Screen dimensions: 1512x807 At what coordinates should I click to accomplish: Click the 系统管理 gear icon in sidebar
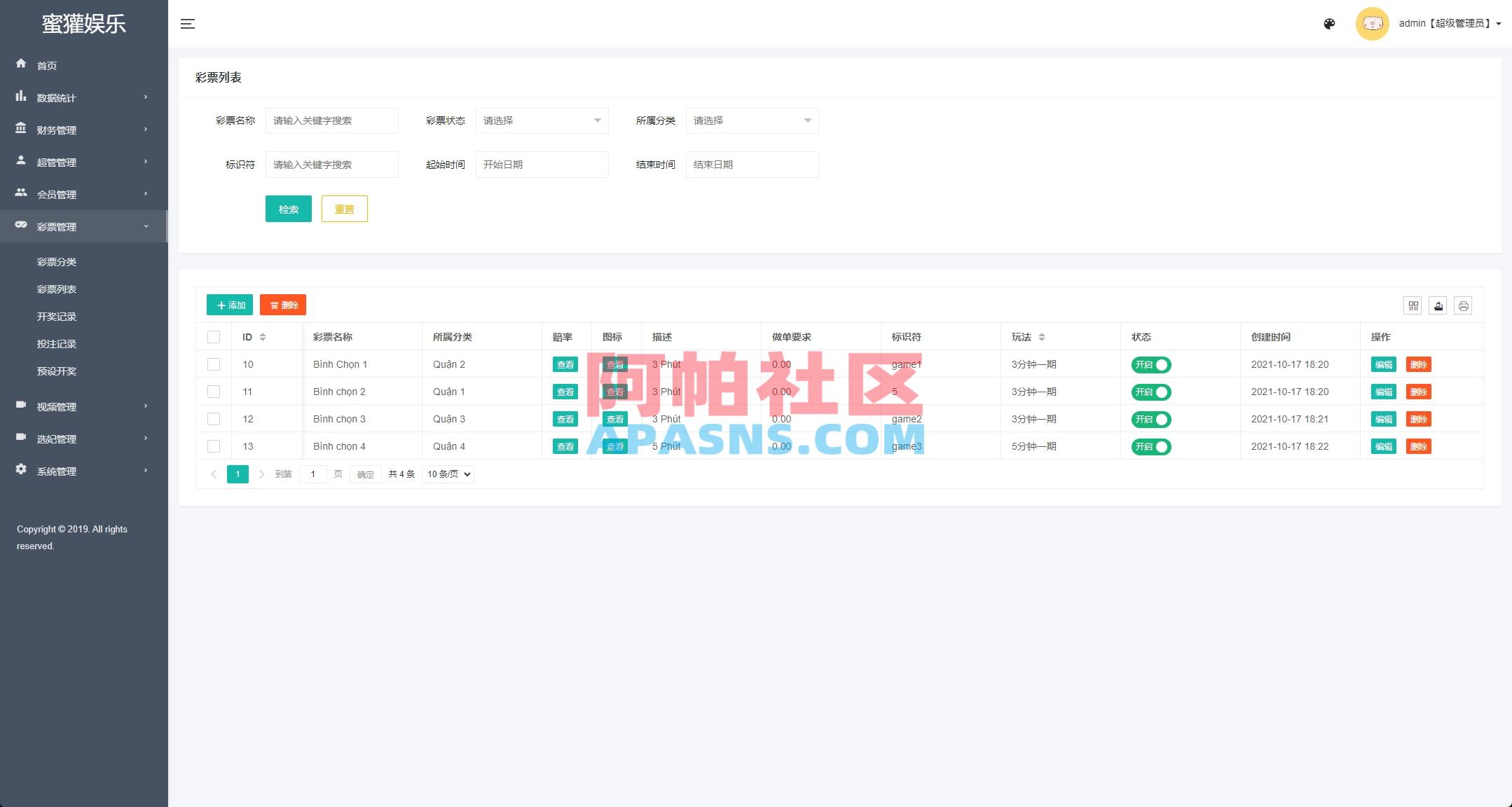pyautogui.click(x=21, y=470)
